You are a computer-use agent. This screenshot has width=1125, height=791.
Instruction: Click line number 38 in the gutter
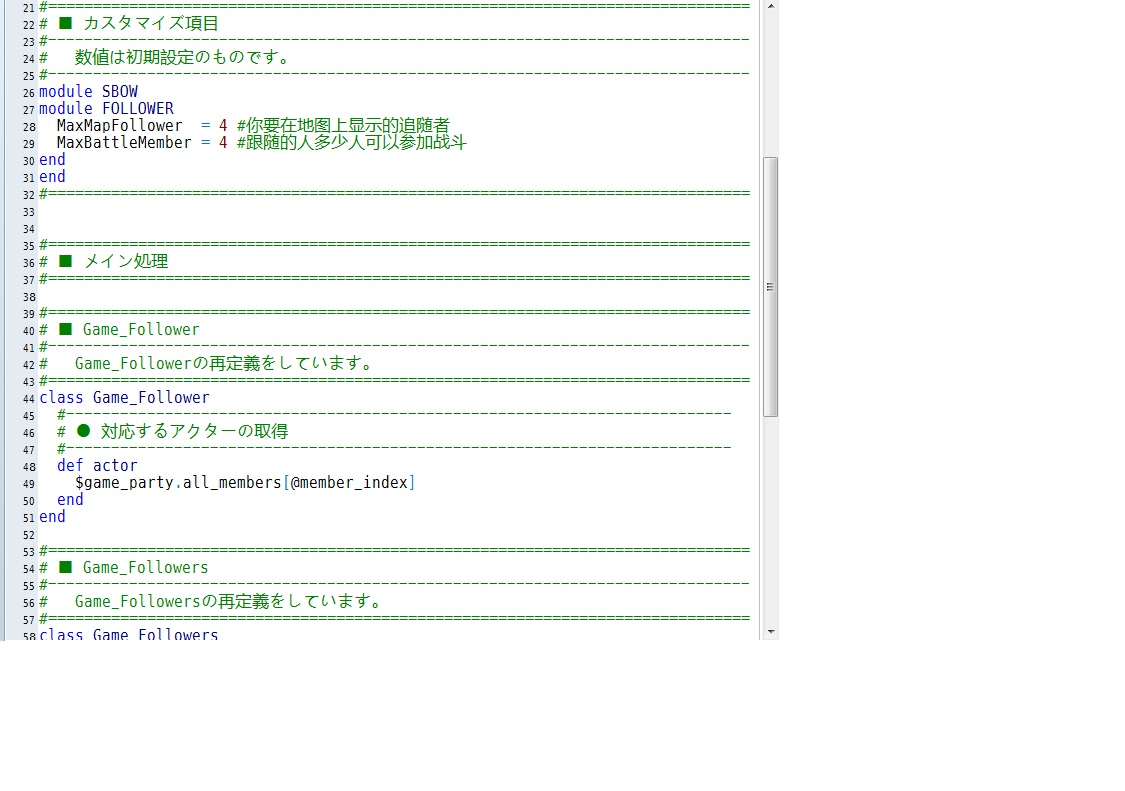[28, 297]
